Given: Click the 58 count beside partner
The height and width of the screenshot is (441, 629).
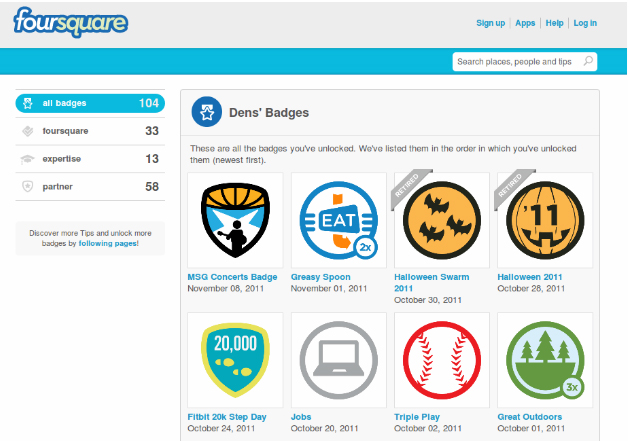Looking at the screenshot, I should coord(152,187).
